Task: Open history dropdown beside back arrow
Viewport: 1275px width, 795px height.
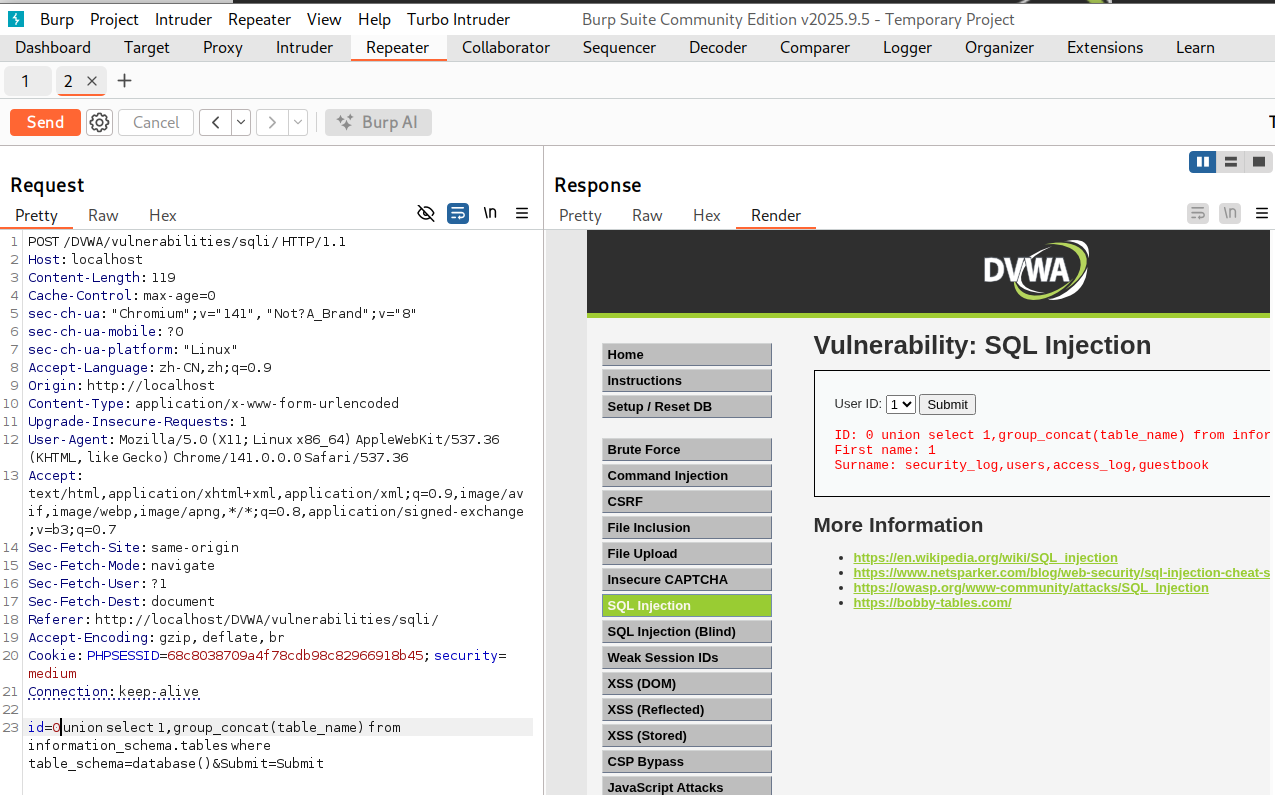Action: click(x=241, y=122)
